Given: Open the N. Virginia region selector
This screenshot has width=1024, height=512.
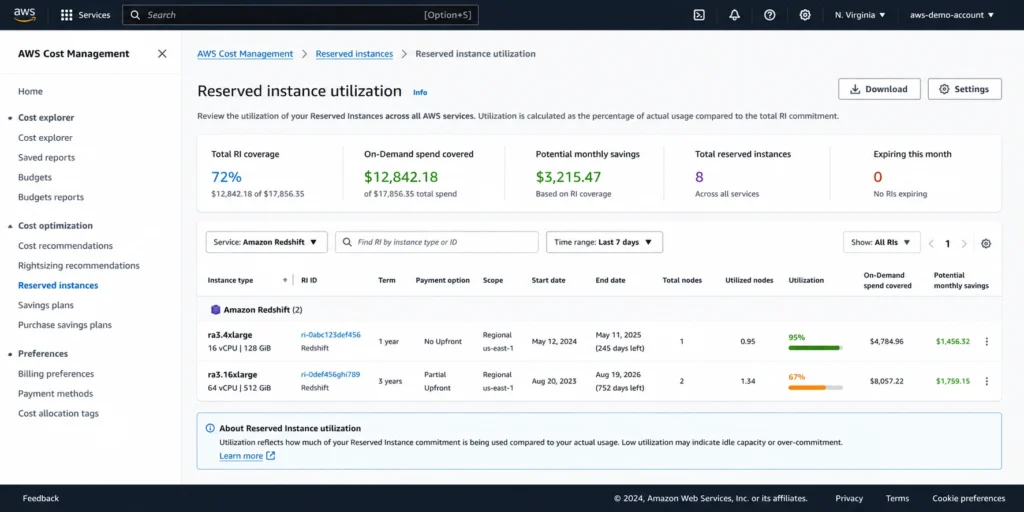Looking at the screenshot, I should (x=860, y=15).
